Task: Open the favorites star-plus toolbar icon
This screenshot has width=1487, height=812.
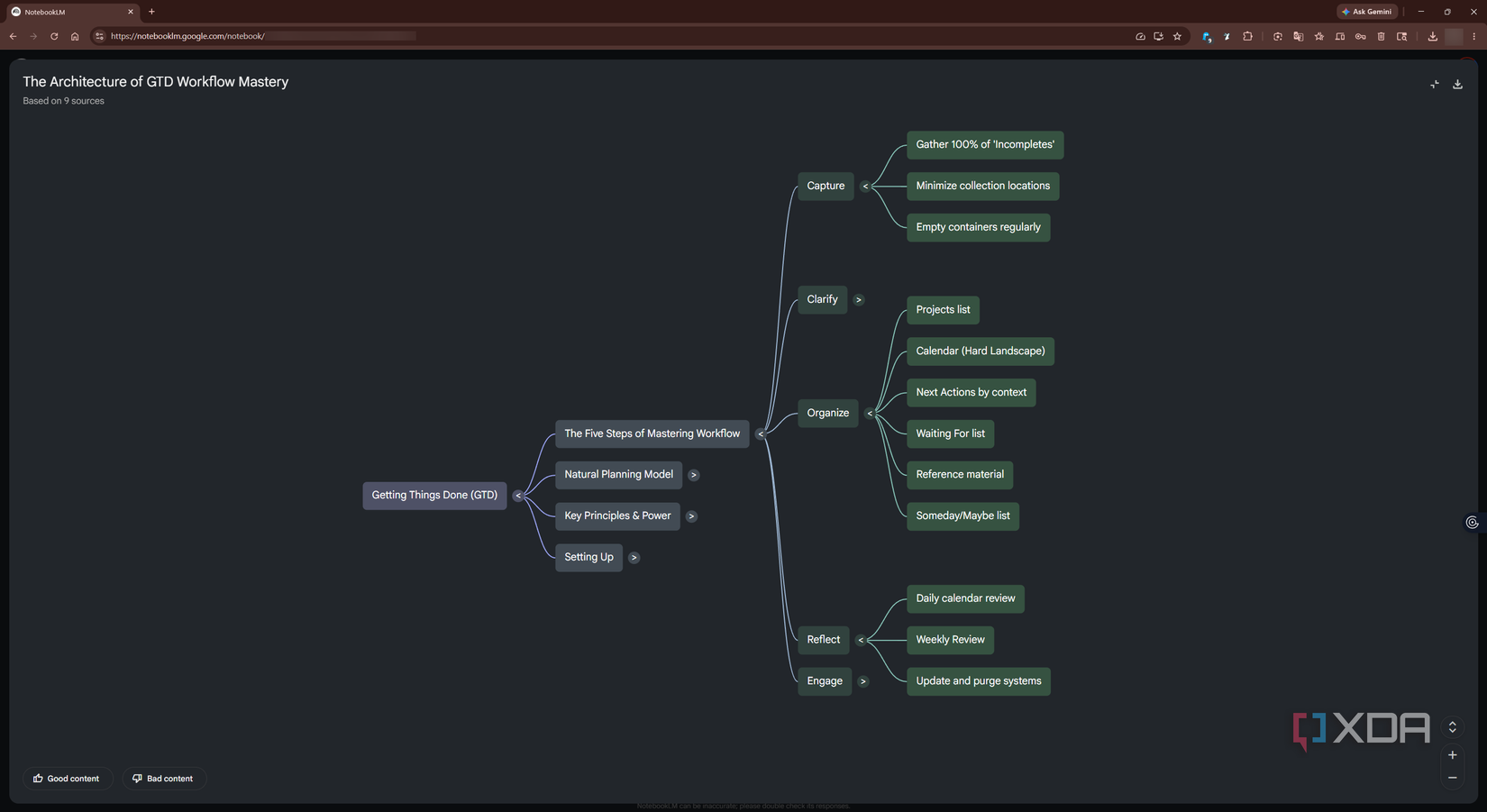Action: point(1318,36)
